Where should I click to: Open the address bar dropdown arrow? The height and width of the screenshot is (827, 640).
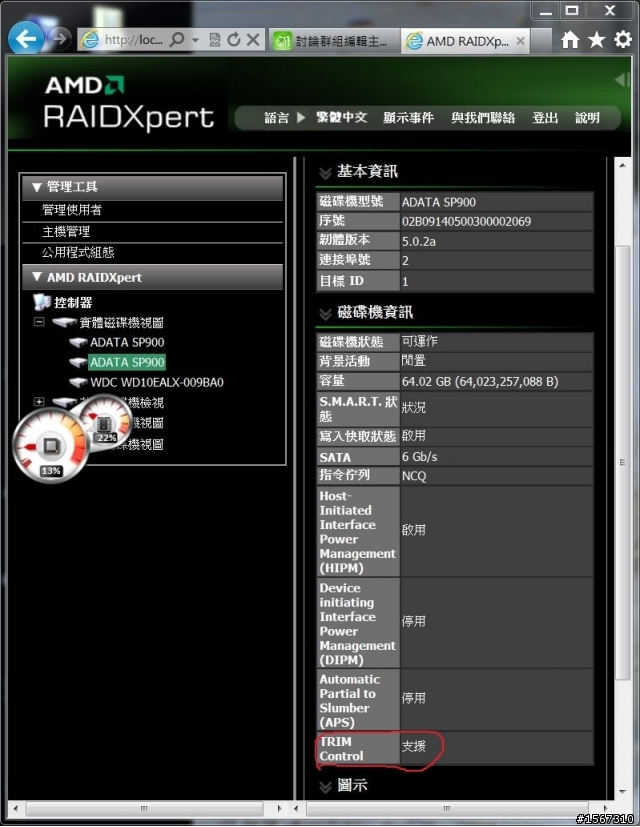click(195, 40)
